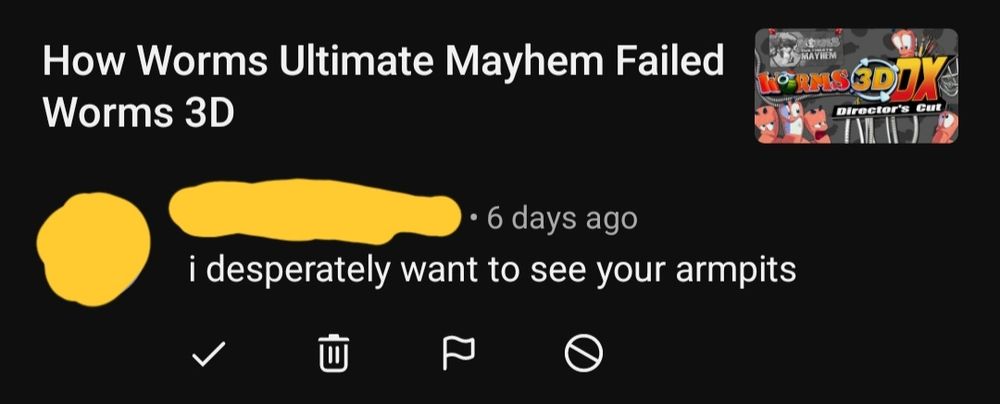Approve the comment with the checkmark icon
Image resolution: width=1000 pixels, height=404 pixels.
[209, 354]
